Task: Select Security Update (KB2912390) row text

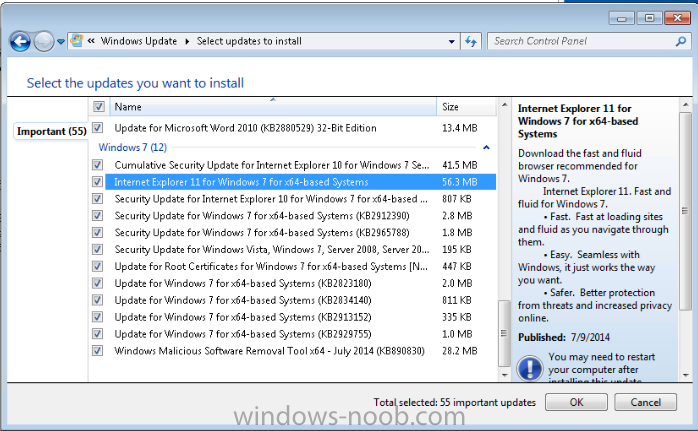Action: point(262,216)
